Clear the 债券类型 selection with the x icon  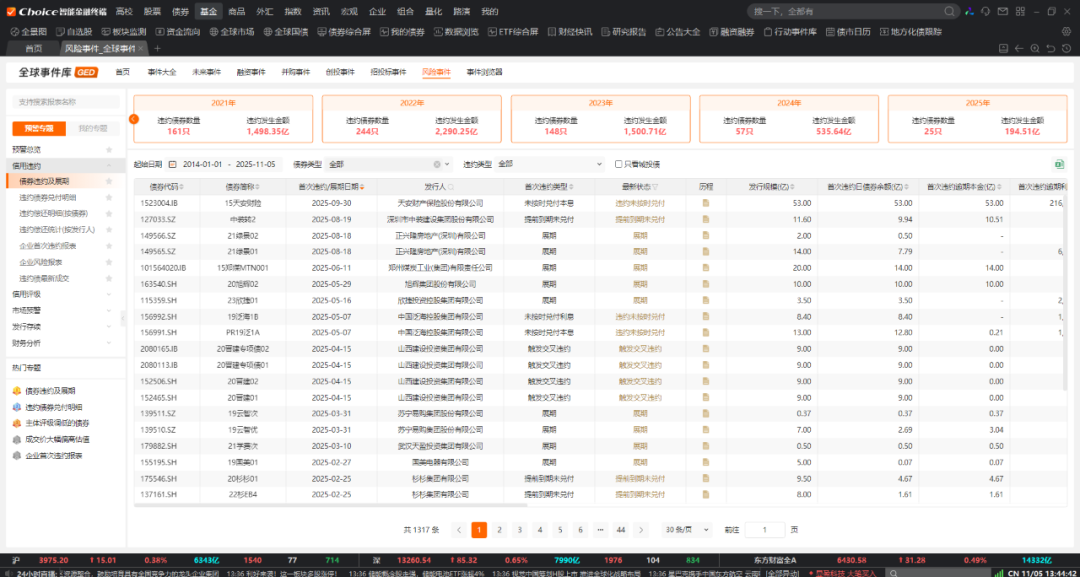point(436,164)
